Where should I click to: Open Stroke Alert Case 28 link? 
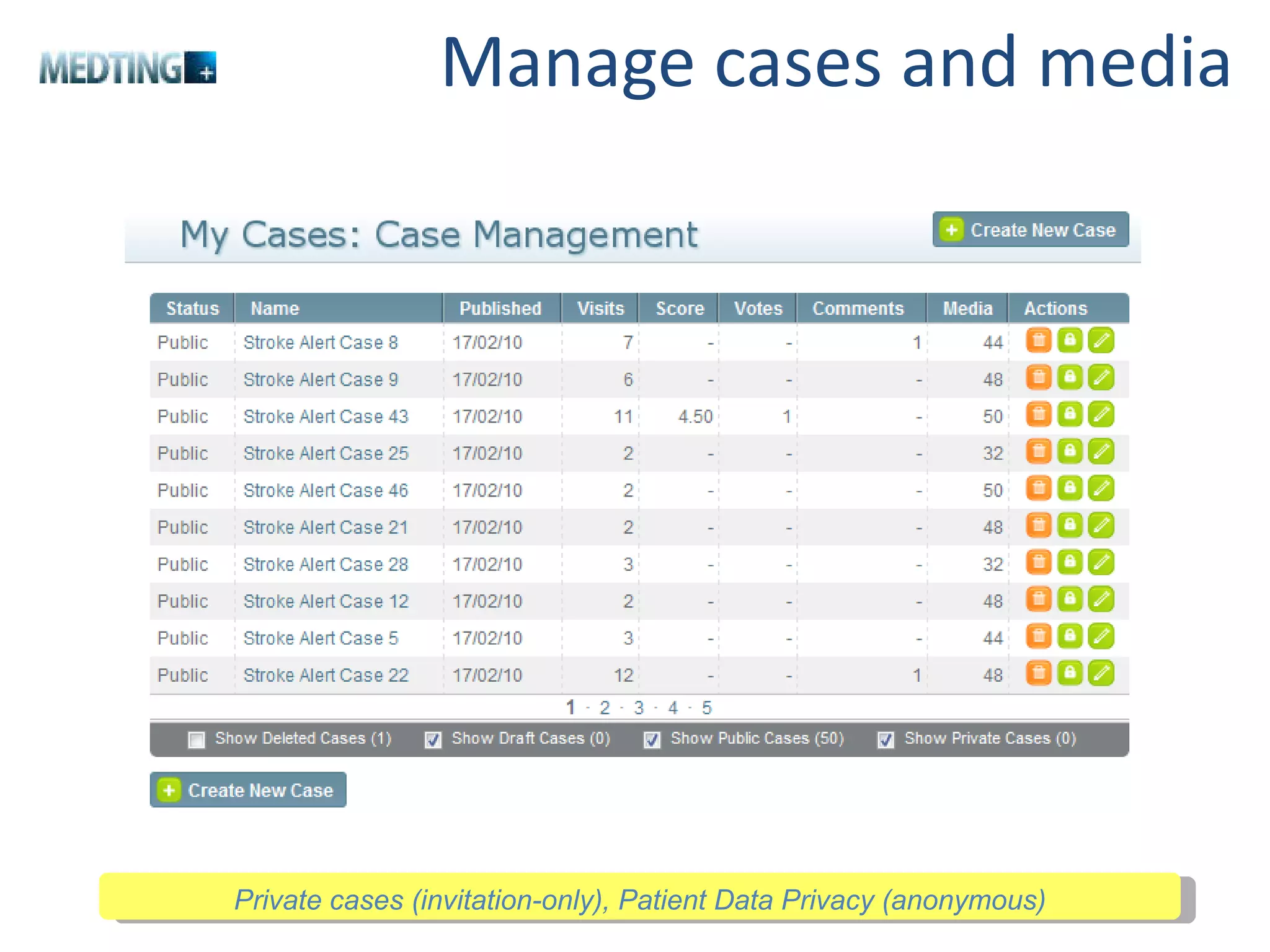(x=326, y=565)
